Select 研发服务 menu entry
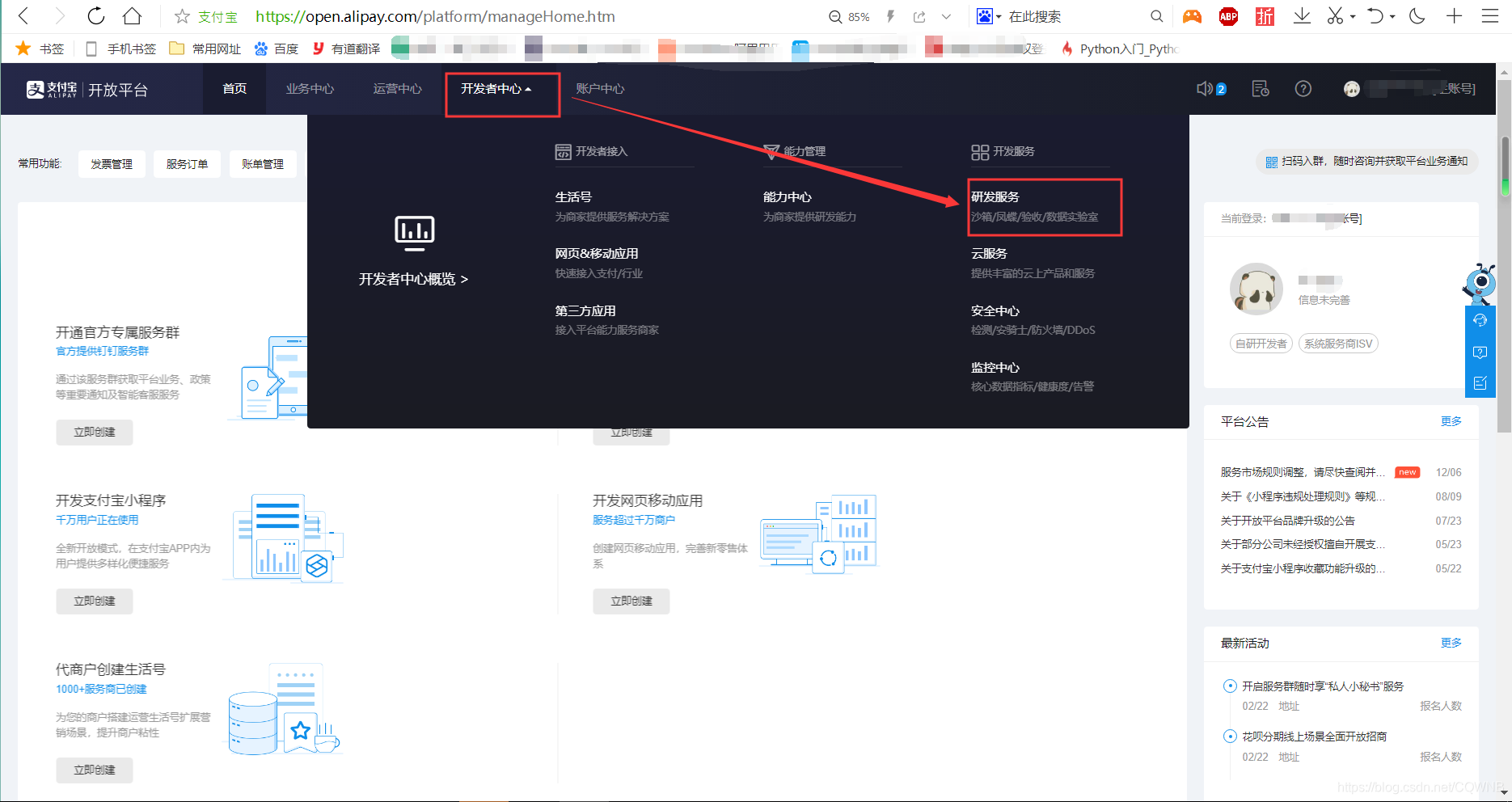Screen dimensions: 1512x802 [995, 197]
